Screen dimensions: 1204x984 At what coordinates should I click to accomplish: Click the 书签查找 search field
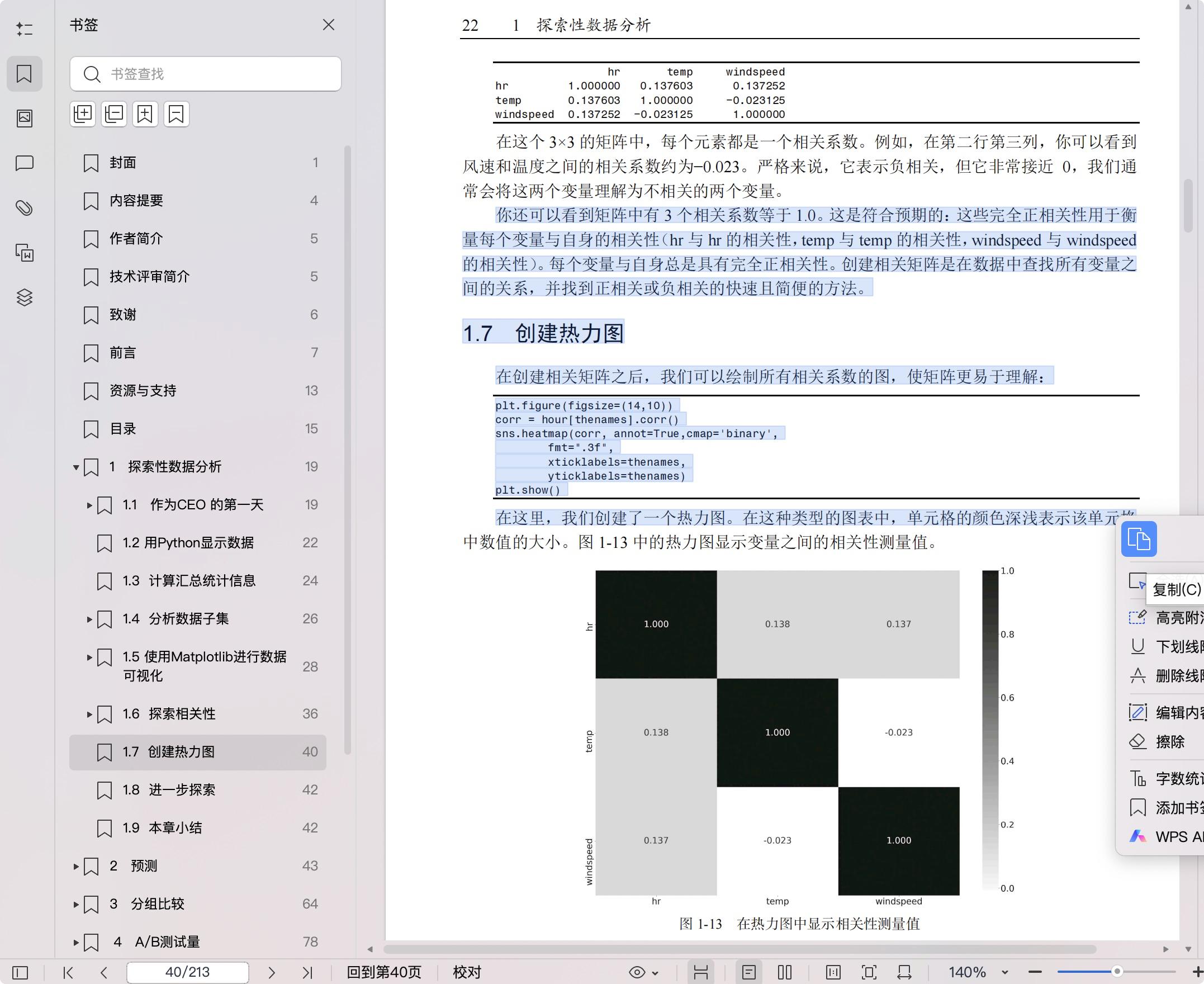pyautogui.click(x=206, y=74)
